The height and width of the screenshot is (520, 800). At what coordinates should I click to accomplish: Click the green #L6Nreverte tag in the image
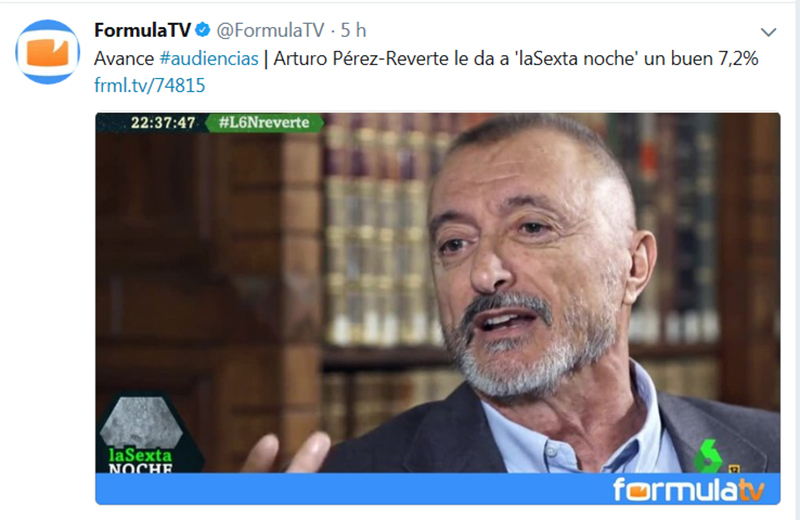264,123
